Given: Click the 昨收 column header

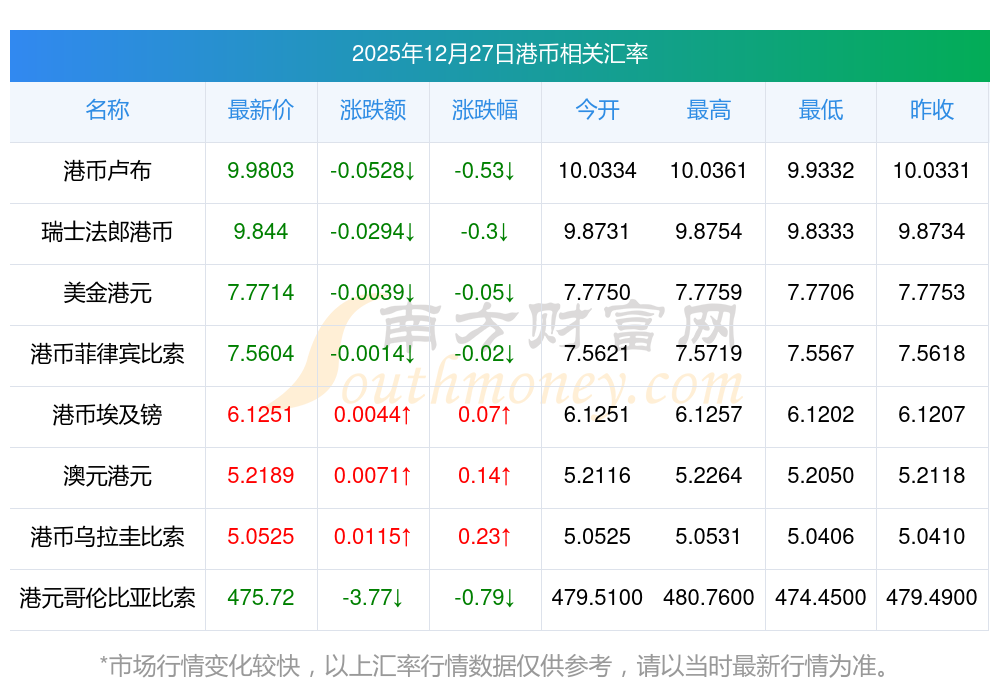Looking at the screenshot, I should [x=932, y=110].
